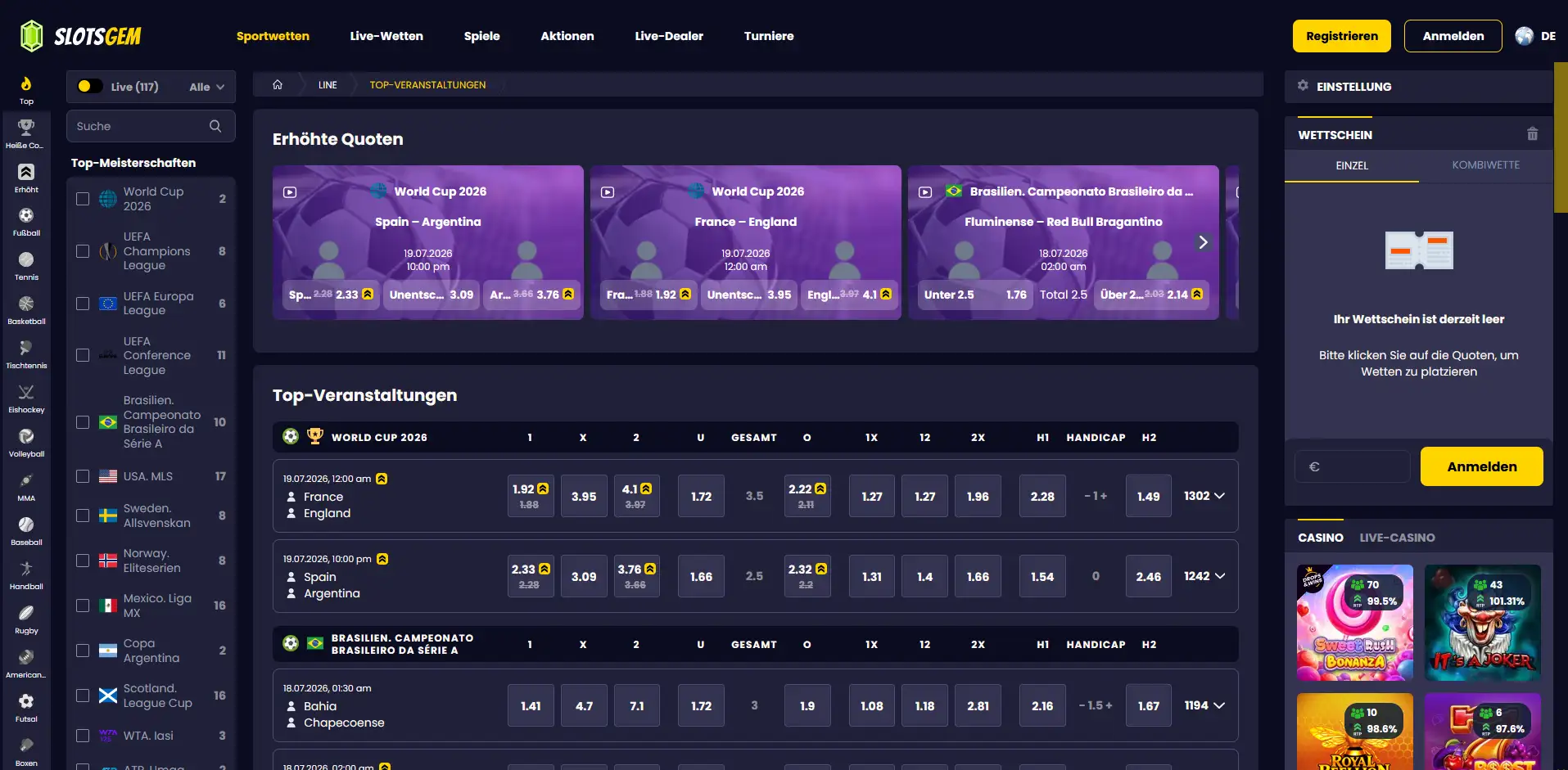Image resolution: width=1568 pixels, height=770 pixels.
Task: Check the Sweden. Allsvenskan checkbox
Action: 83,516
